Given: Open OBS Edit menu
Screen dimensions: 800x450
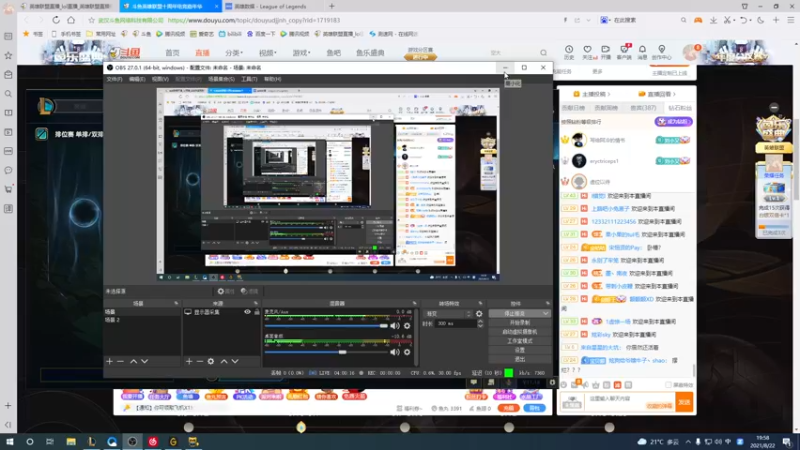Looking at the screenshot, I should click(x=137, y=79).
